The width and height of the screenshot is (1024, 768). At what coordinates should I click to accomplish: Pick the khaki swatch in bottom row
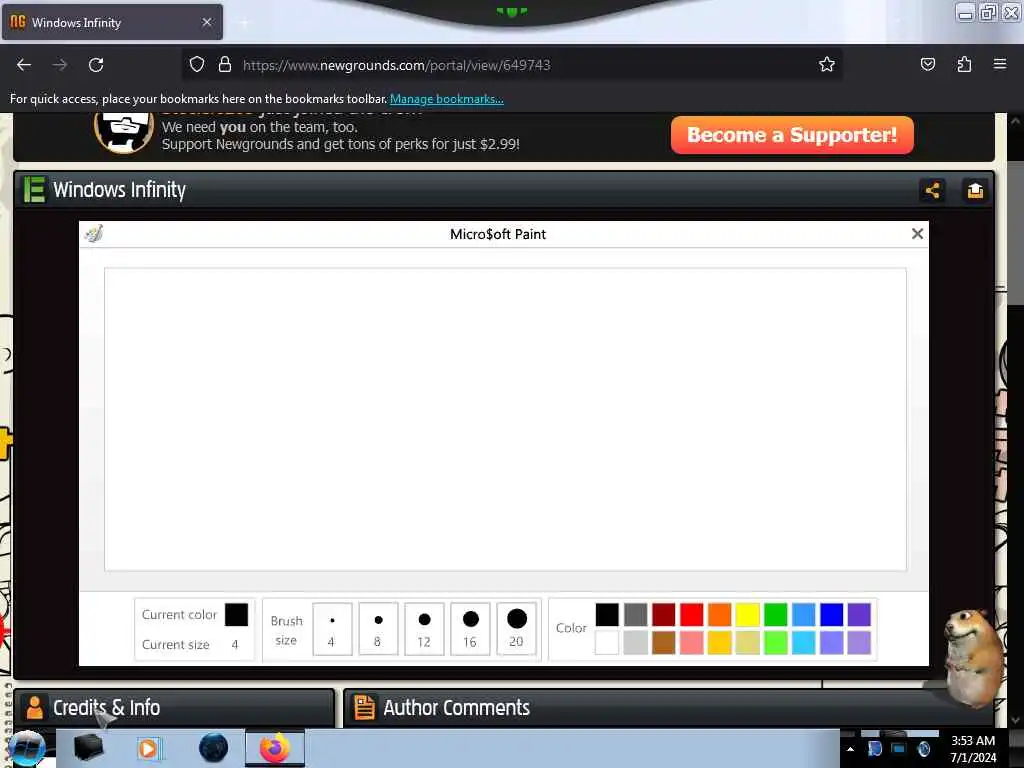pos(748,643)
